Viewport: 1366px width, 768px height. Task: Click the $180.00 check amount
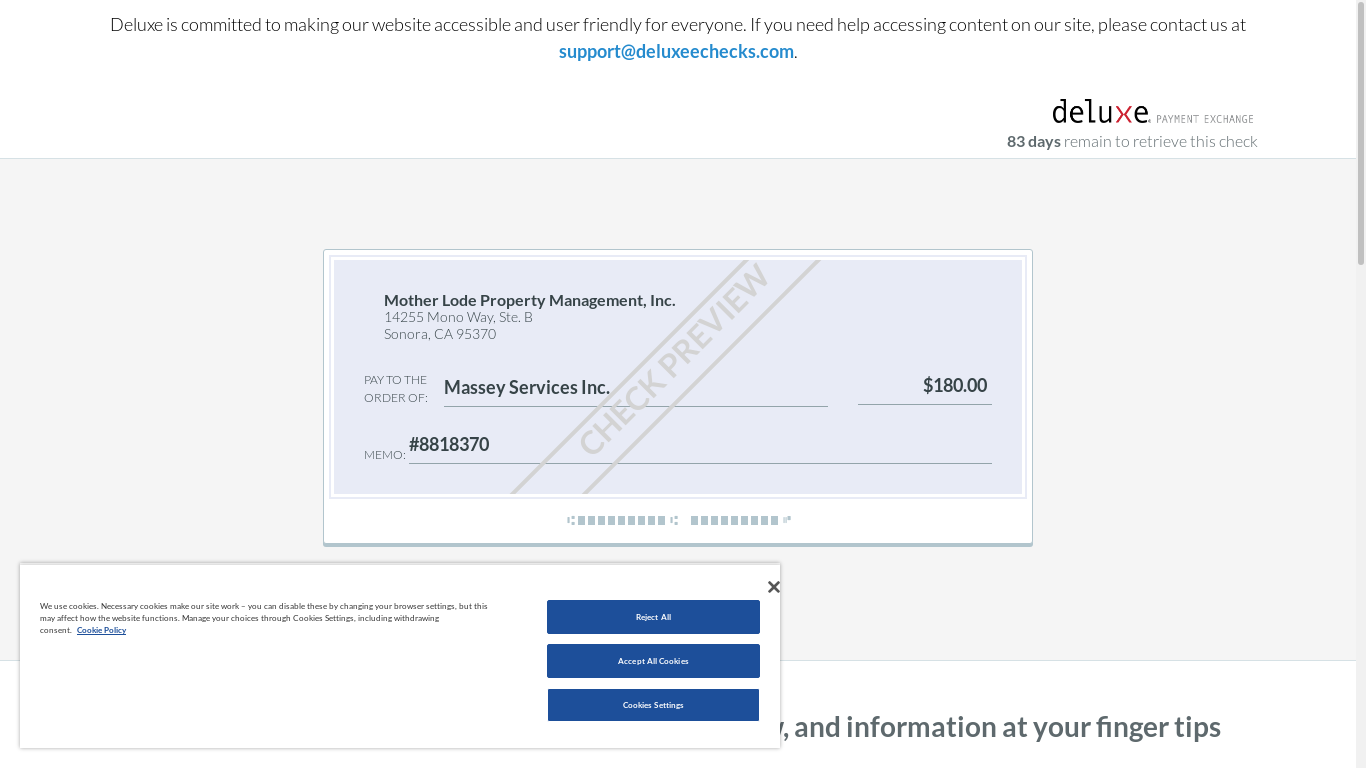(x=955, y=385)
